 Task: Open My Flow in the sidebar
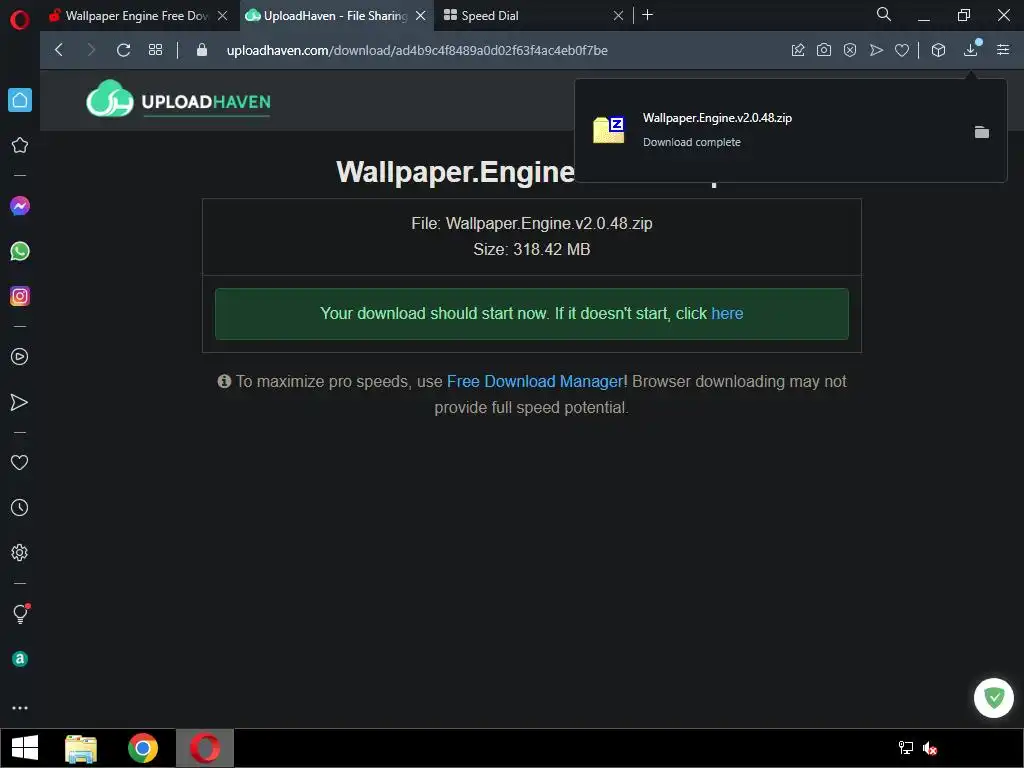point(20,402)
